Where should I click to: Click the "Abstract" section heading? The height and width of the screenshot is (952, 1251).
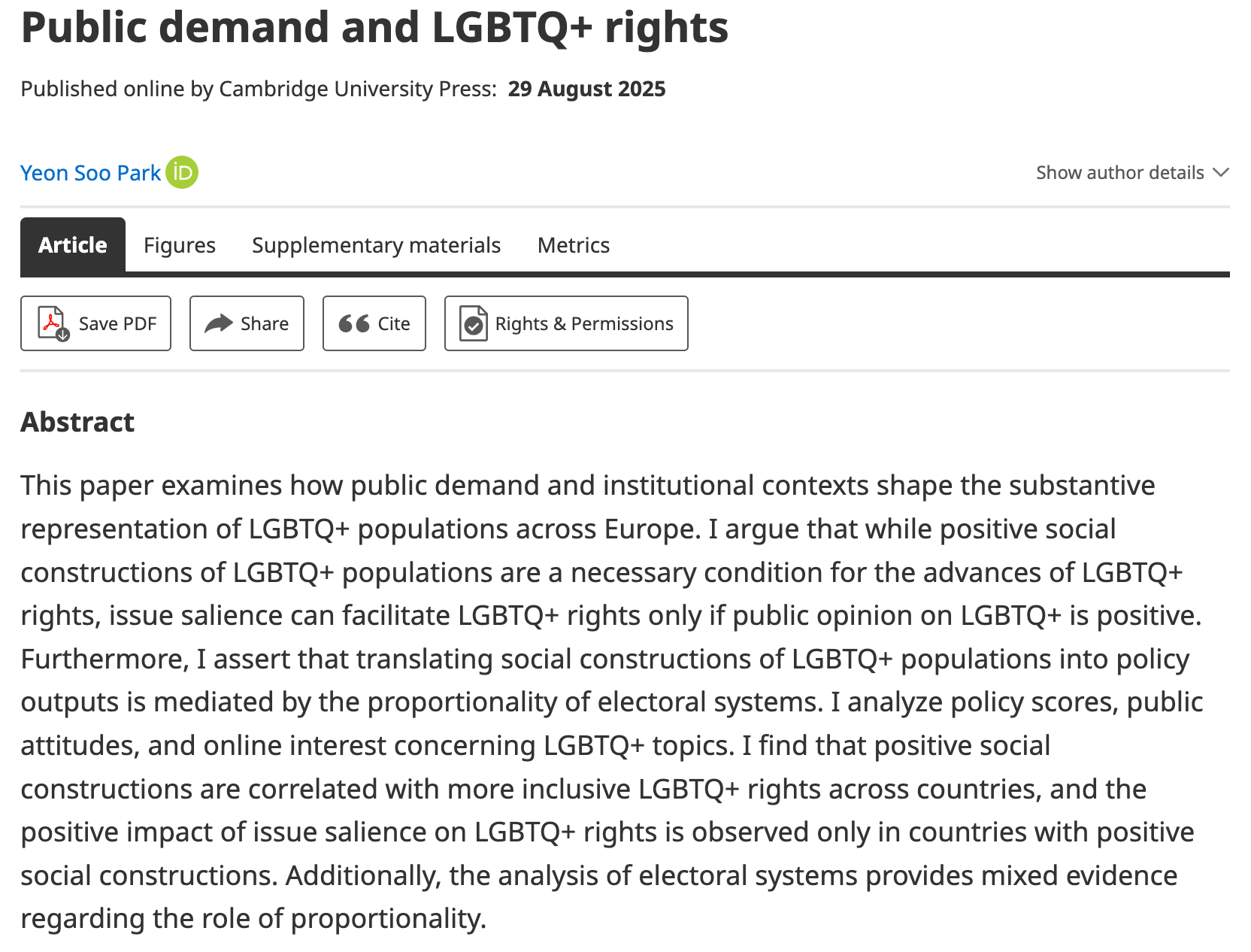click(77, 422)
